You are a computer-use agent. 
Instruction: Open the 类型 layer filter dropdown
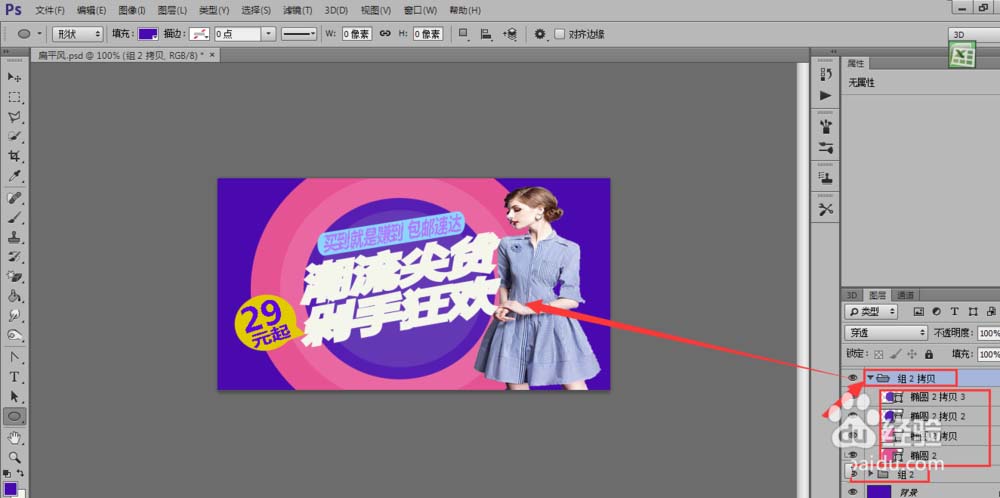point(871,312)
